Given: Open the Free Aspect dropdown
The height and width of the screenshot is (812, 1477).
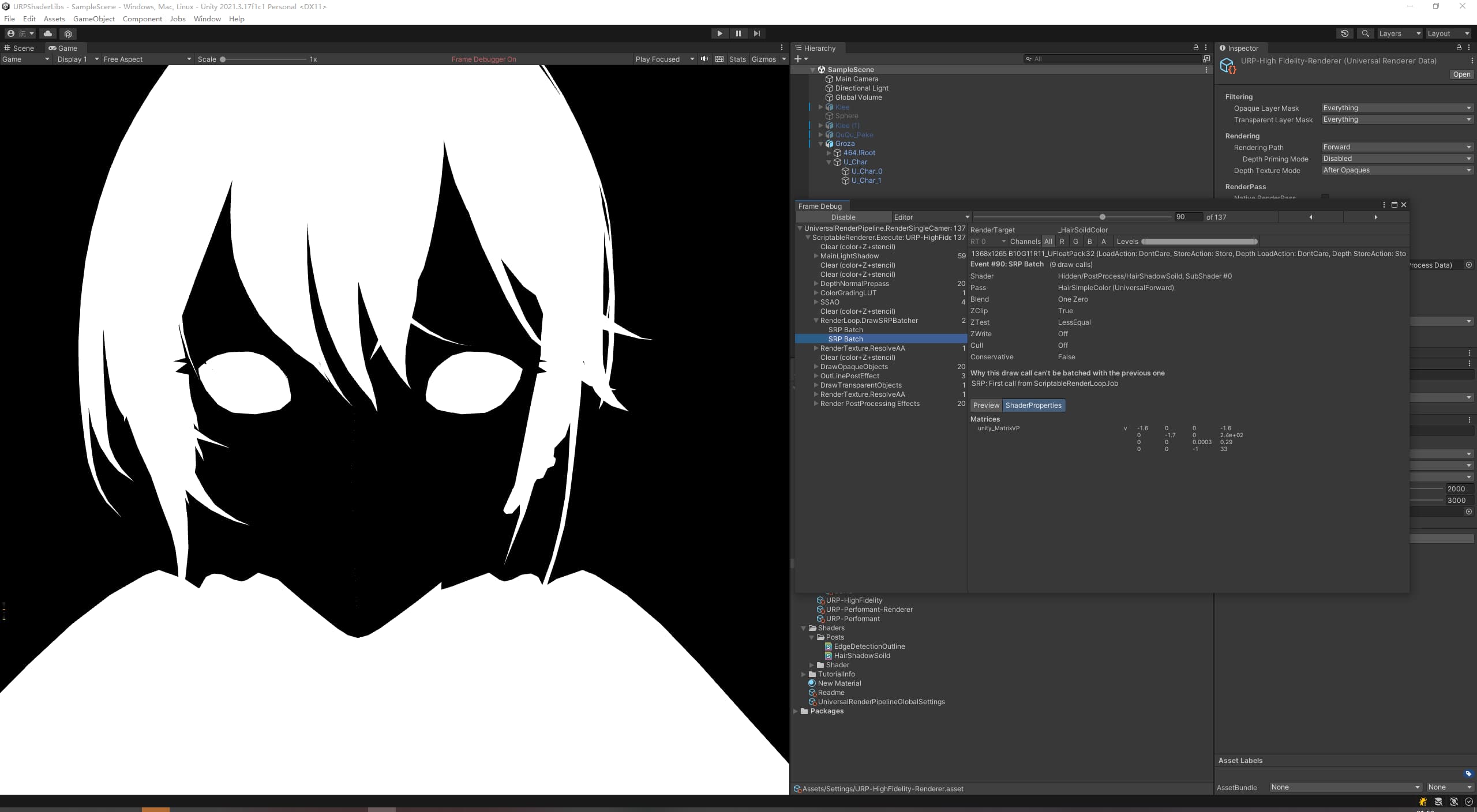Looking at the screenshot, I should [147, 59].
